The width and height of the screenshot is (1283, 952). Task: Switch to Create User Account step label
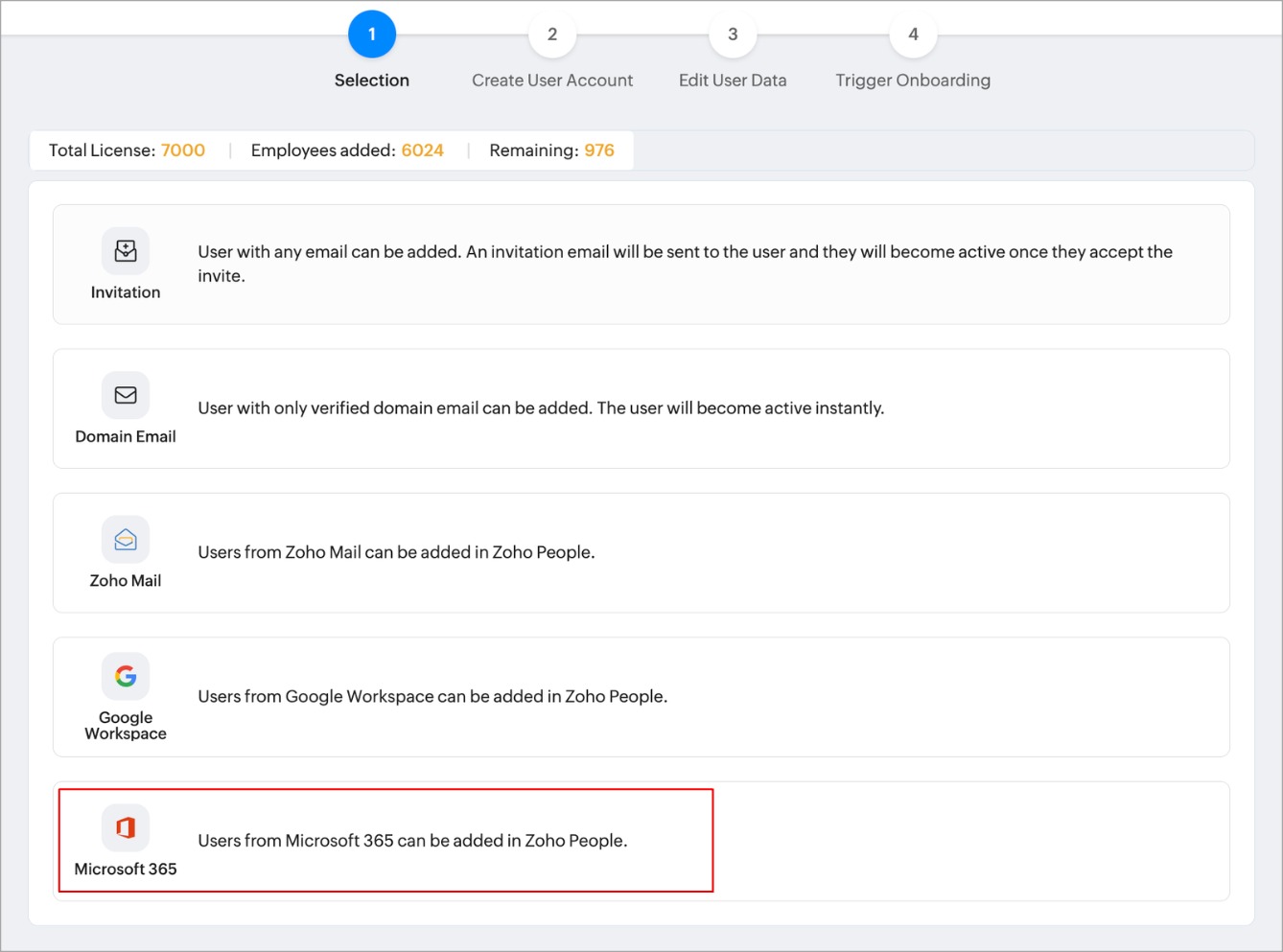click(x=552, y=81)
